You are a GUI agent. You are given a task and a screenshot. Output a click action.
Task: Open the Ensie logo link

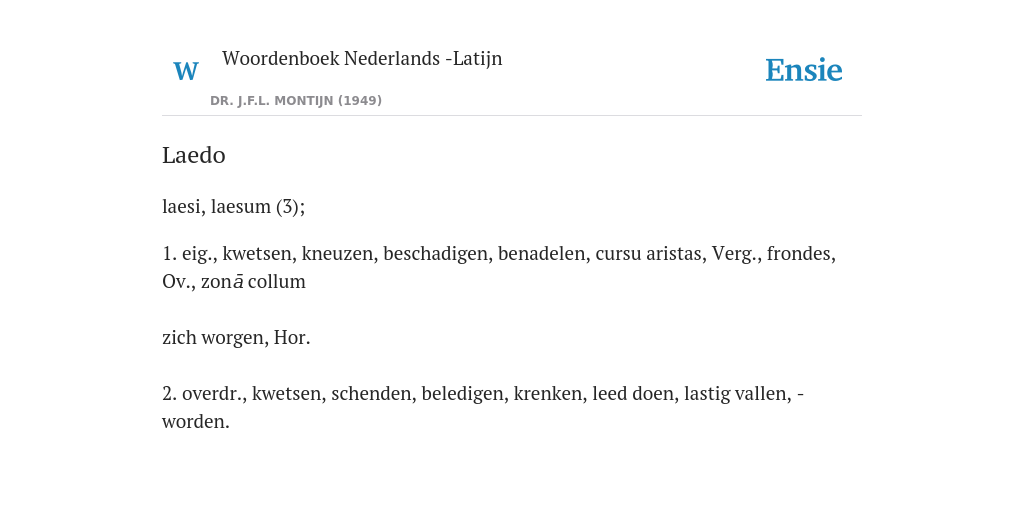pos(804,70)
